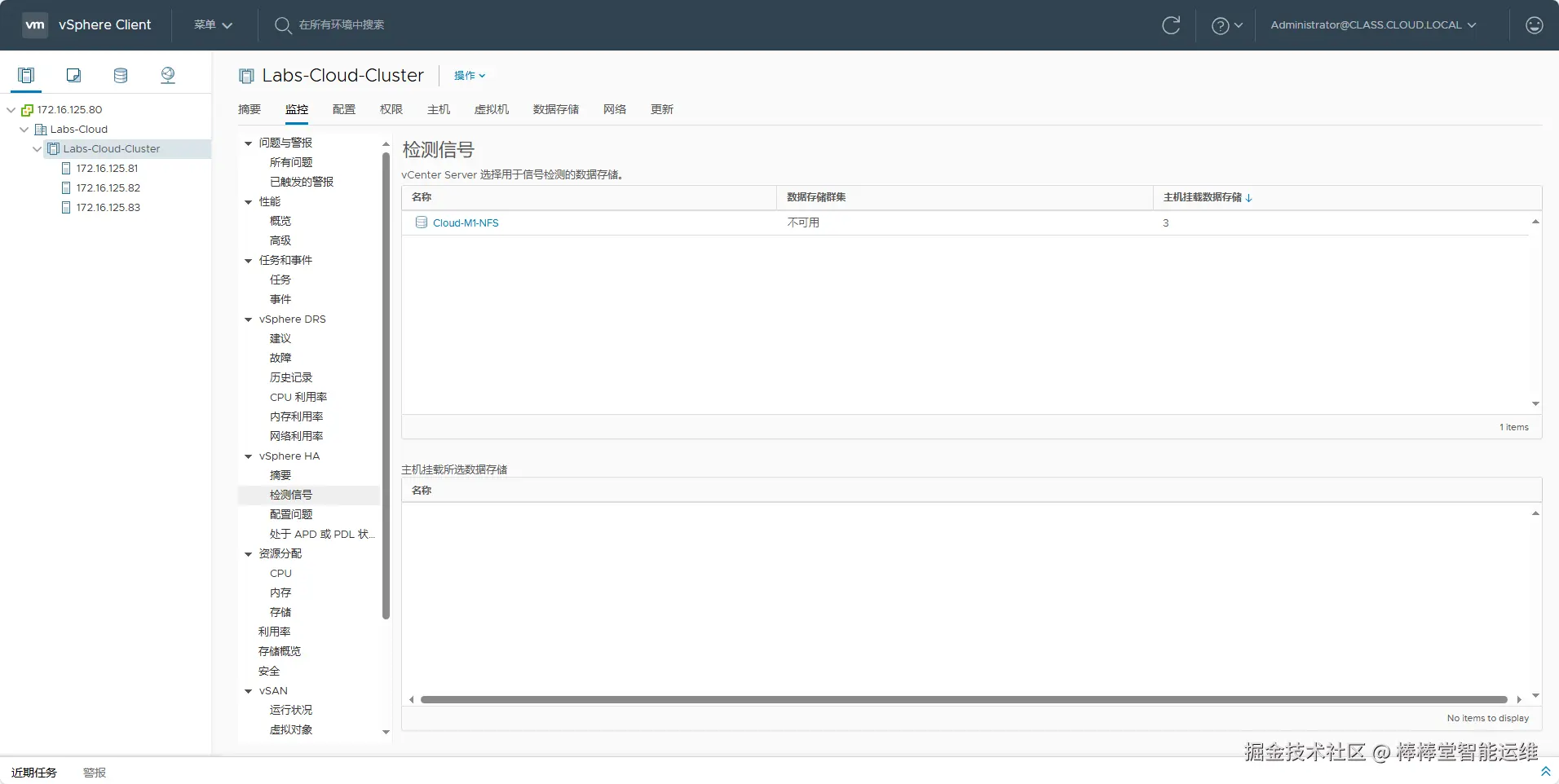The height and width of the screenshot is (784, 1559).
Task: Click the cluster icon beside Labs-Cloud-Cluster in tree
Action: point(54,149)
